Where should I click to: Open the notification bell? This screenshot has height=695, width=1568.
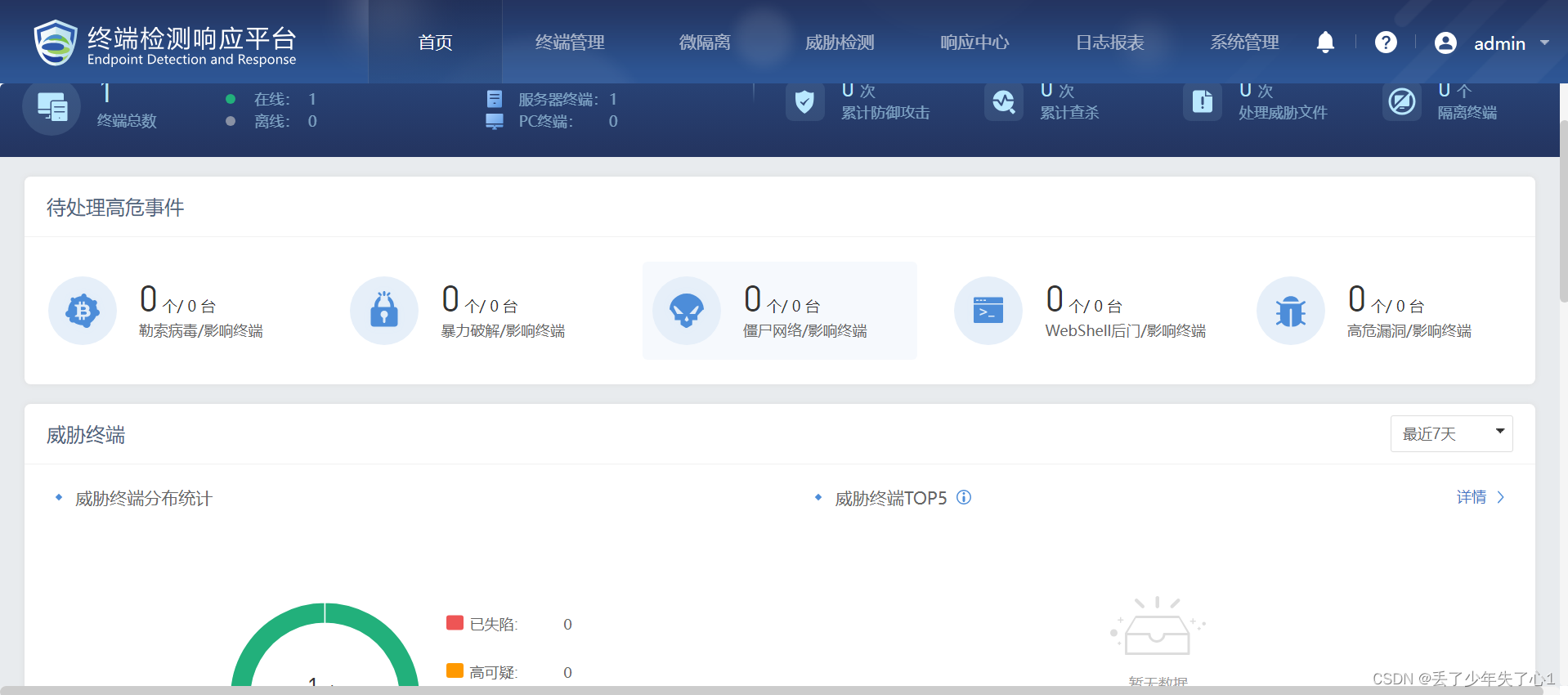click(1325, 43)
